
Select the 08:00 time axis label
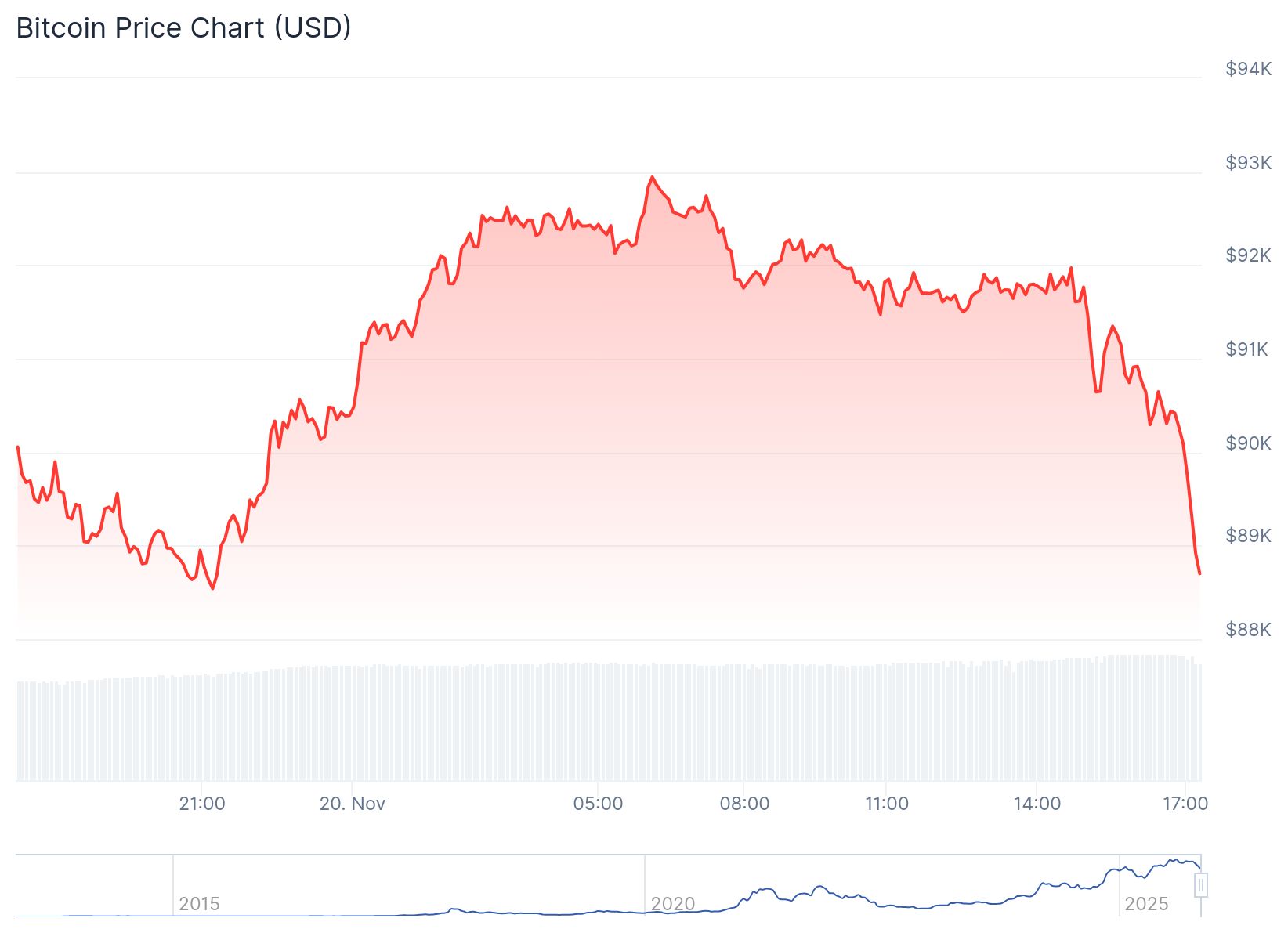[744, 804]
